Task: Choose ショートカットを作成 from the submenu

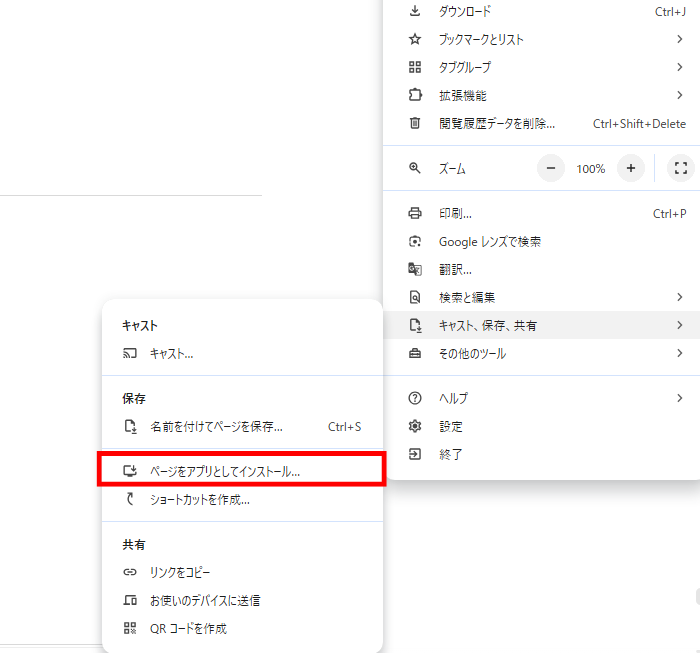Action: 199,500
